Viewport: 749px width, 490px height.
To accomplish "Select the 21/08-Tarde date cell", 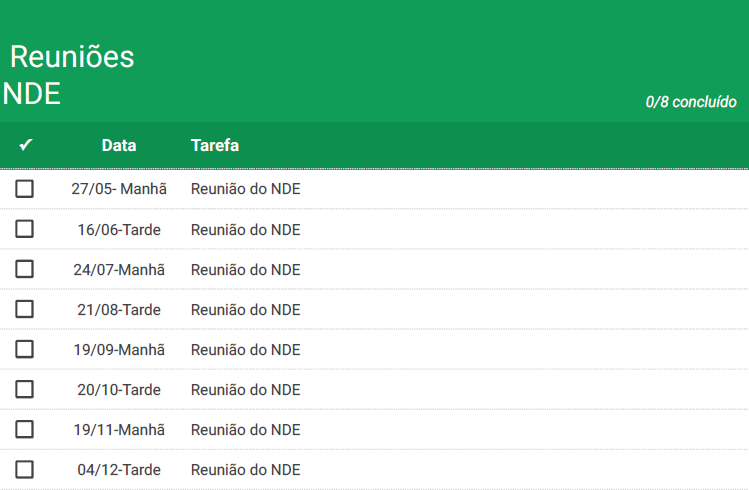I will pos(119,310).
